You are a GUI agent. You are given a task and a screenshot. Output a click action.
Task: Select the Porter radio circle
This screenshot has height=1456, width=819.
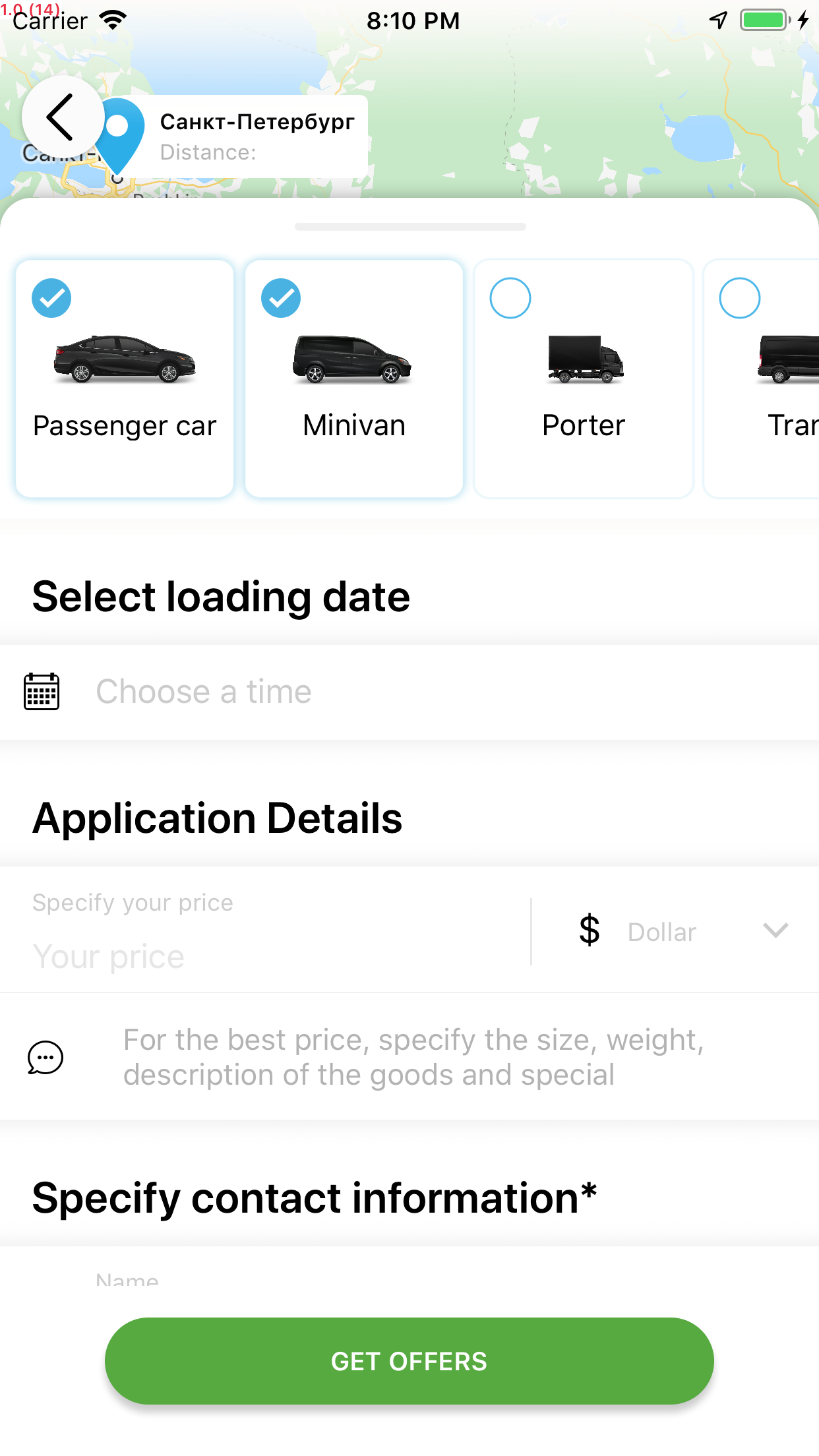point(510,298)
